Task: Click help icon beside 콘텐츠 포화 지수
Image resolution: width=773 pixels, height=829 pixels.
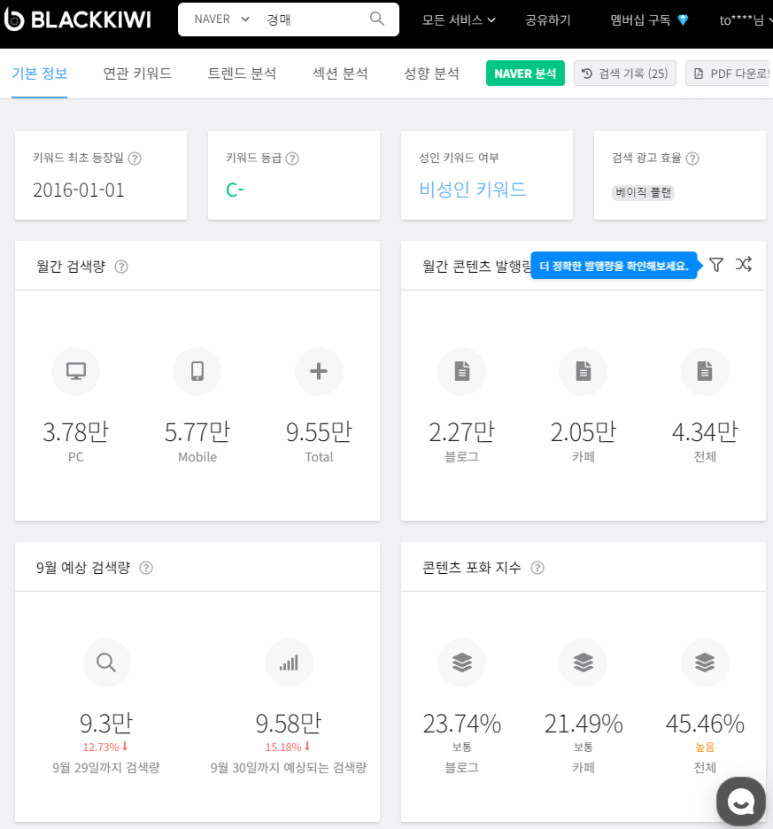Action: coord(538,568)
